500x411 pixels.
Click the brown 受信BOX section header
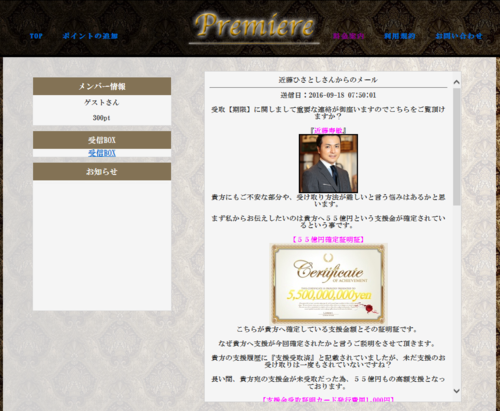[x=102, y=140]
